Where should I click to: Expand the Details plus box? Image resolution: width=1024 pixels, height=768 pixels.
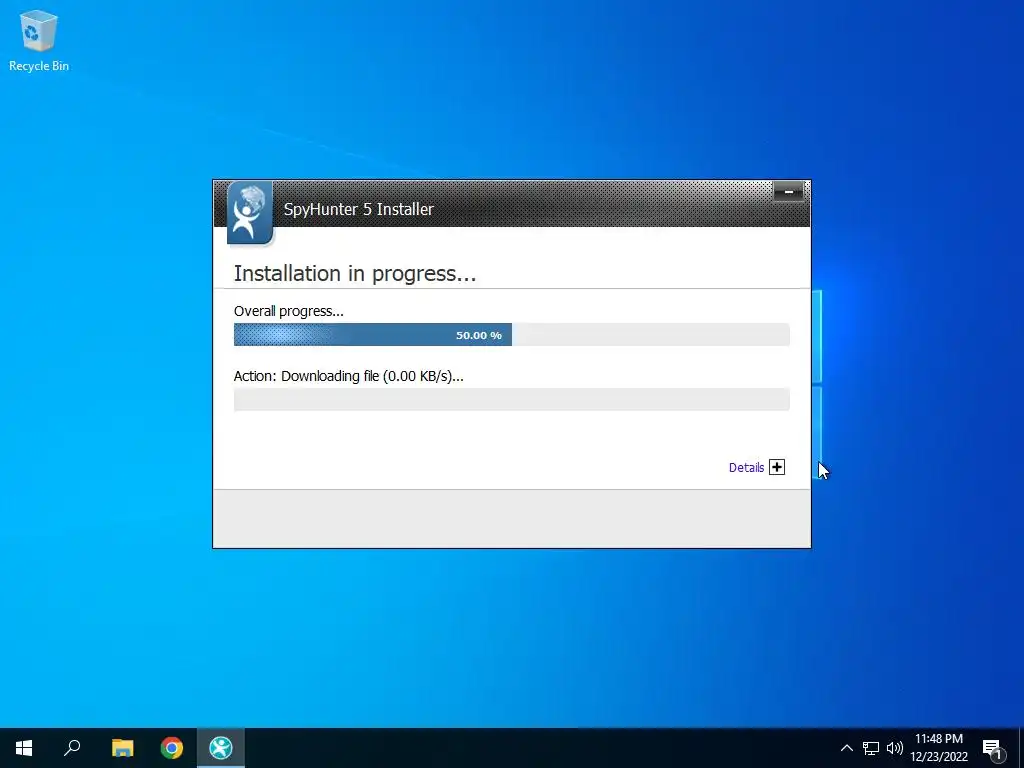[776, 467]
